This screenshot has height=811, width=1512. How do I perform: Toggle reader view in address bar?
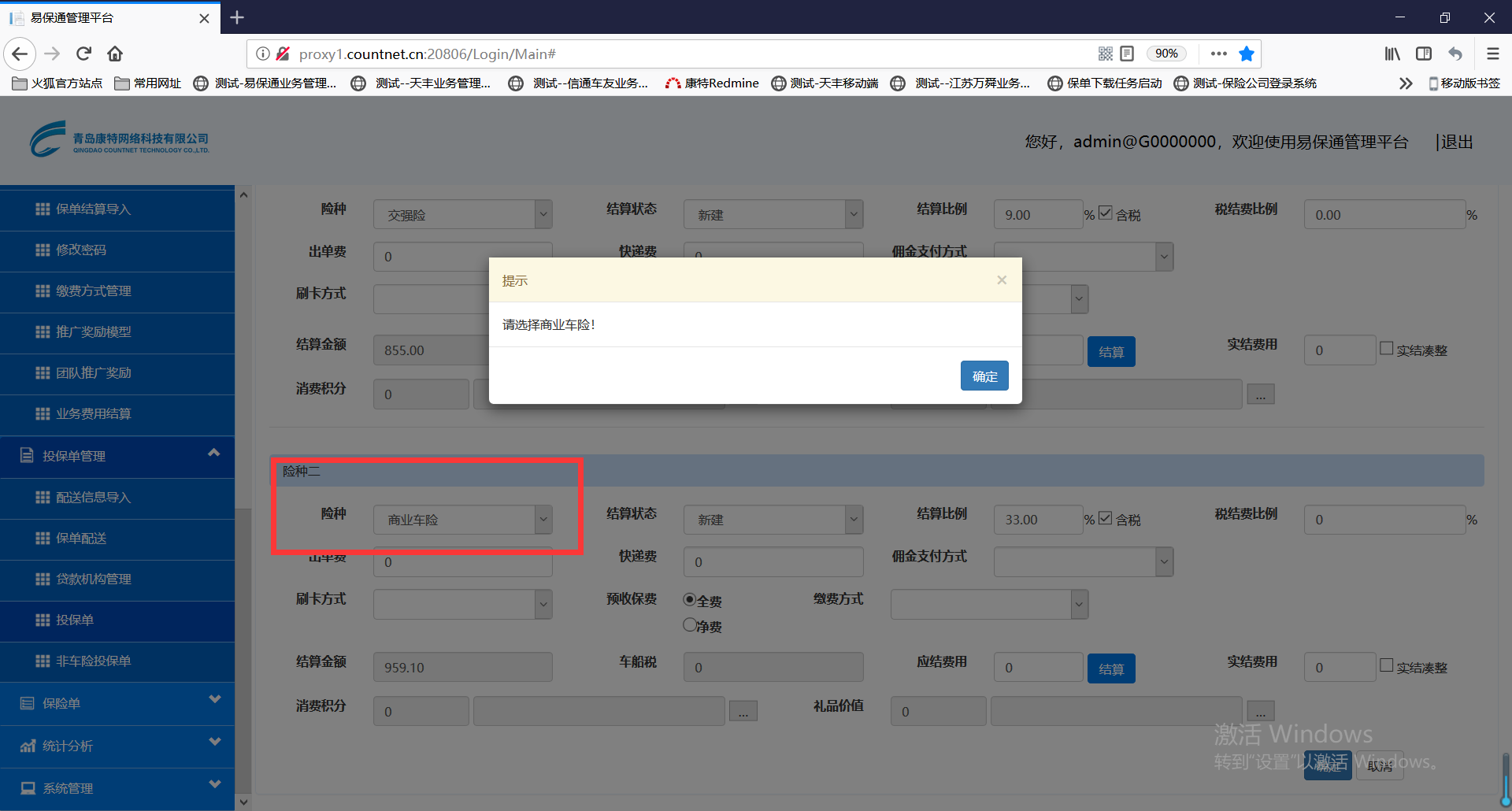[x=1127, y=54]
